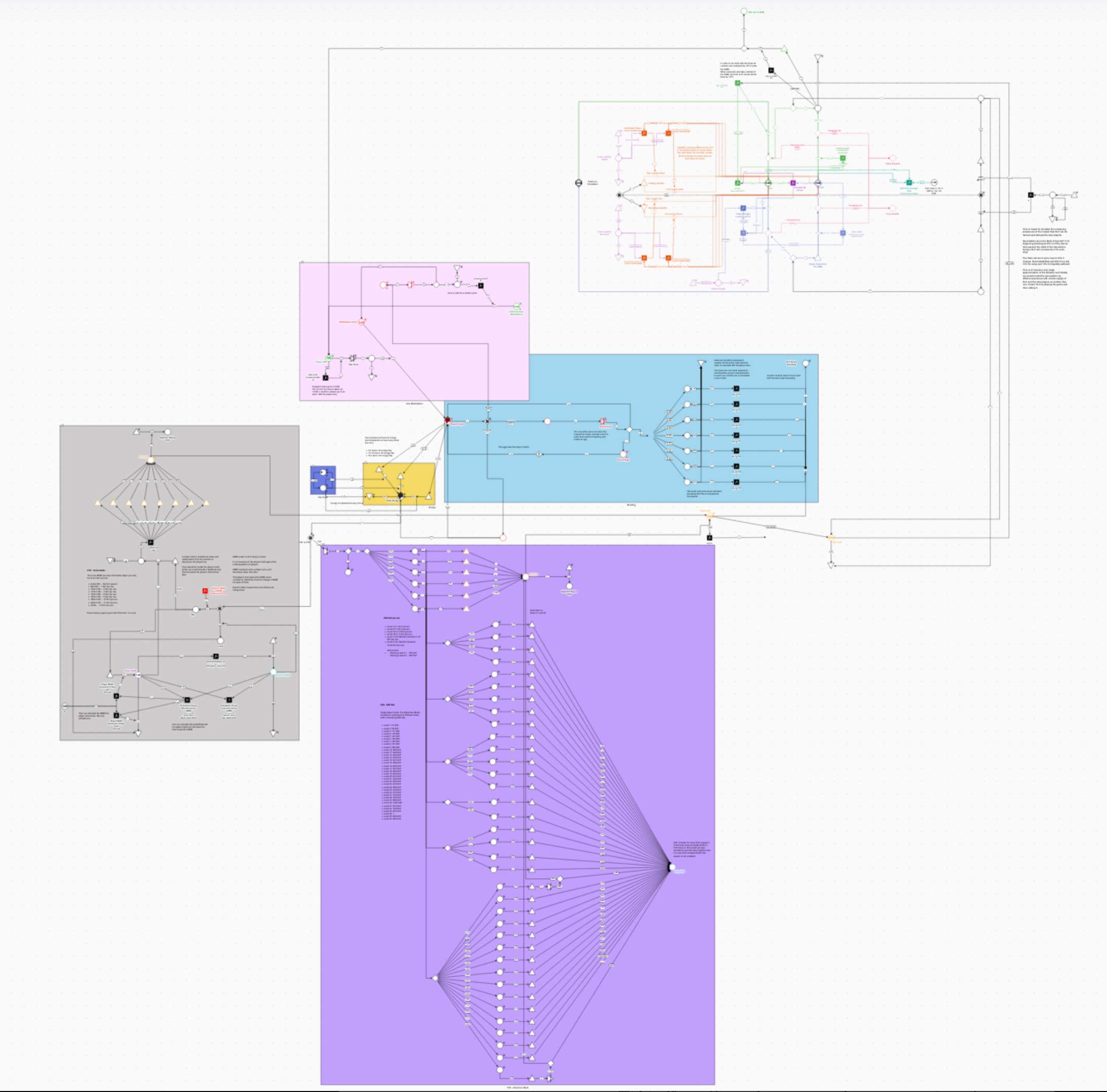
Task: Select the red Marketplace Axies pool showing 120
Action: point(362,322)
